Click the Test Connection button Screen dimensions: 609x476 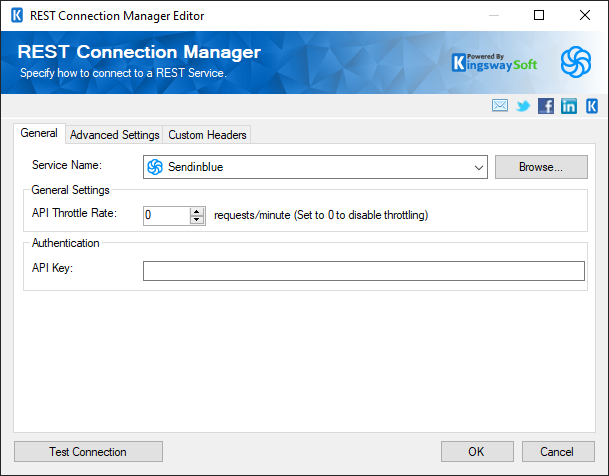[88, 452]
